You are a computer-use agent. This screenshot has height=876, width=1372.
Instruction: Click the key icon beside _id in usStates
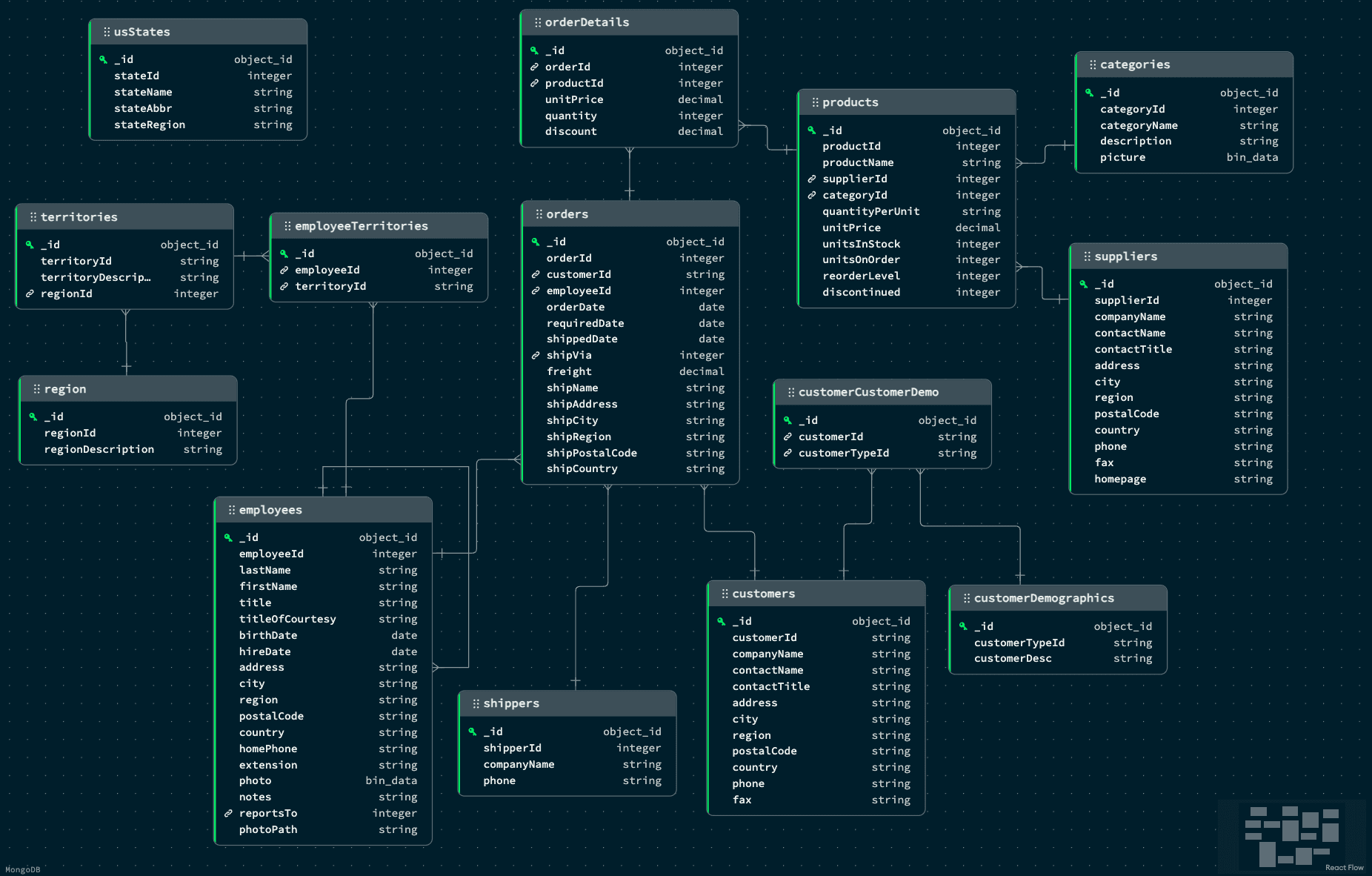[103, 59]
